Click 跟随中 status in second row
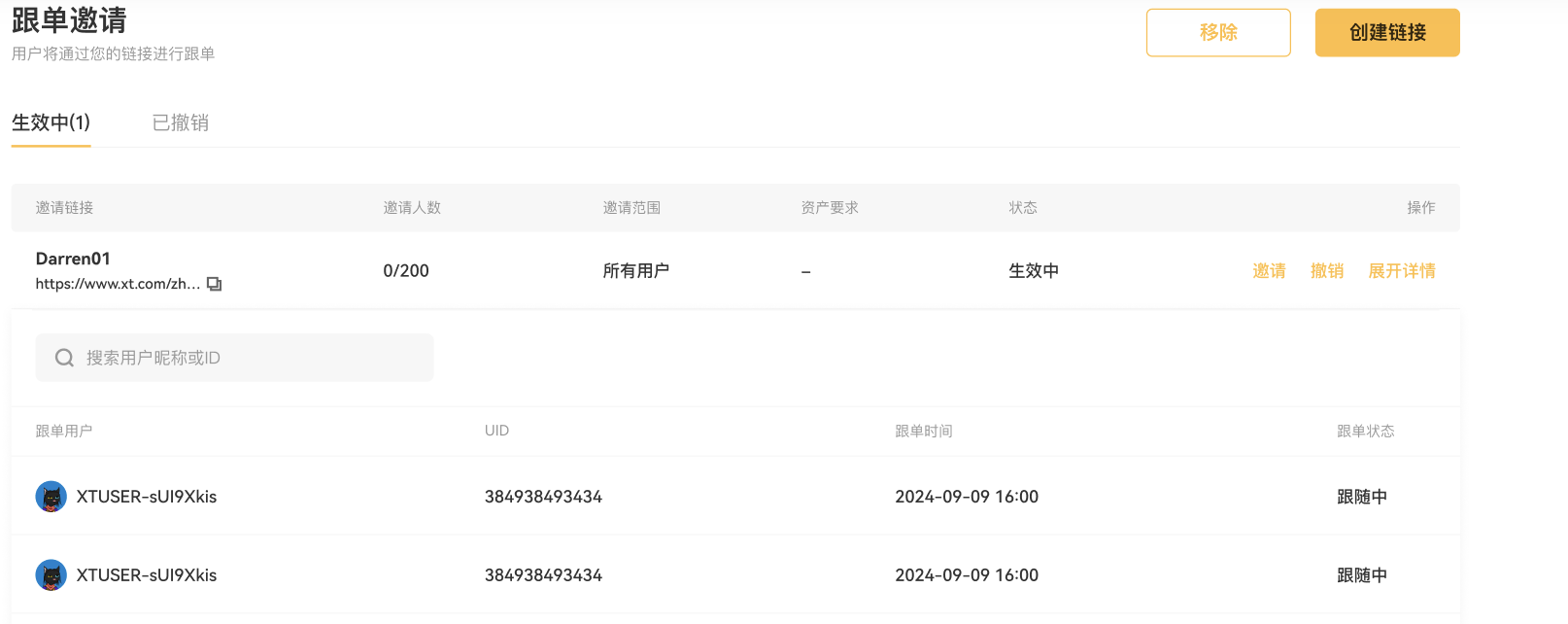Viewport: 1568px width, 624px height. [1361, 575]
